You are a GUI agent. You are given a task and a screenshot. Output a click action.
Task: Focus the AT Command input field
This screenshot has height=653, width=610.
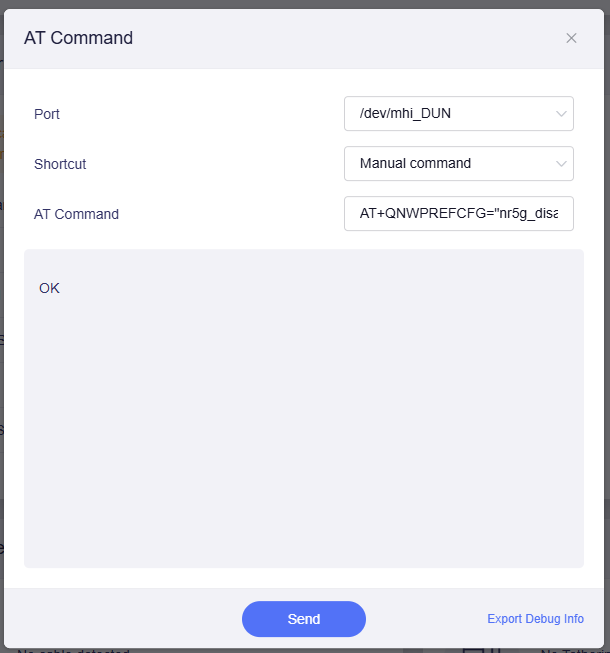[458, 214]
